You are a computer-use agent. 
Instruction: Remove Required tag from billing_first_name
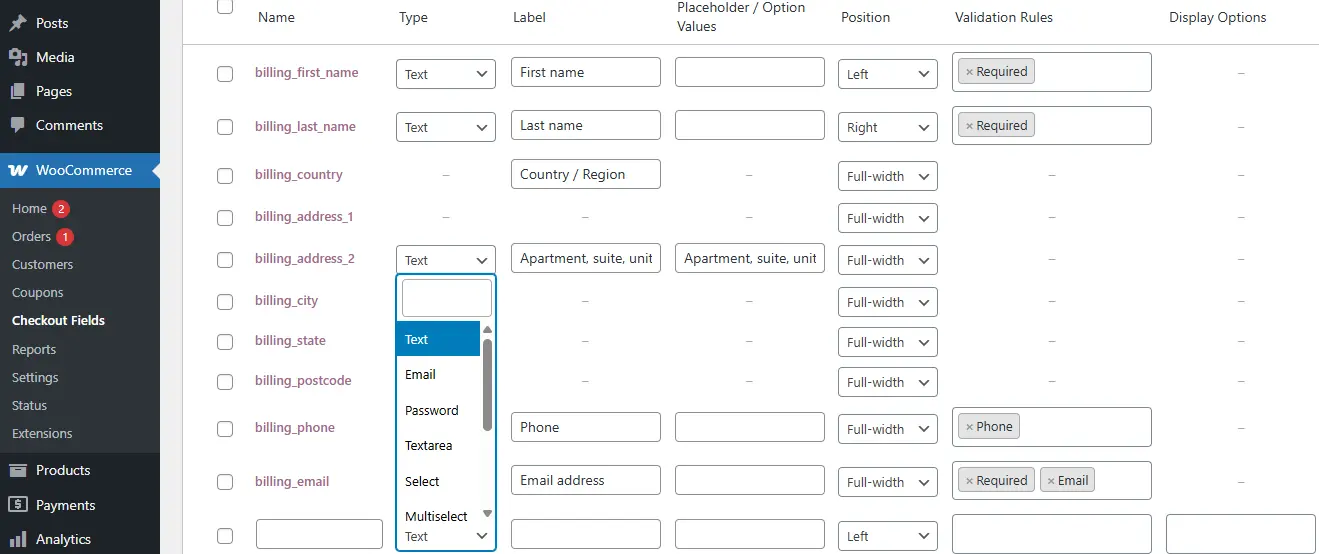pyautogui.click(x=968, y=72)
